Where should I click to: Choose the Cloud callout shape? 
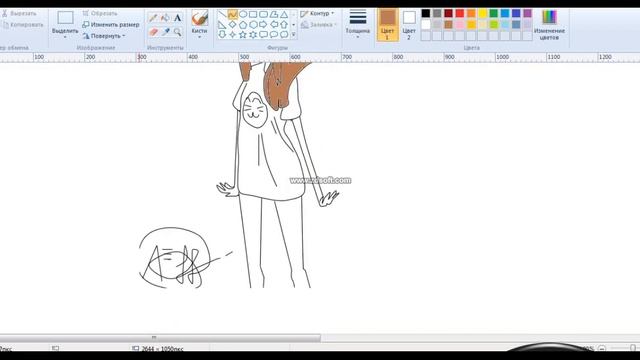pyautogui.click(x=284, y=35)
